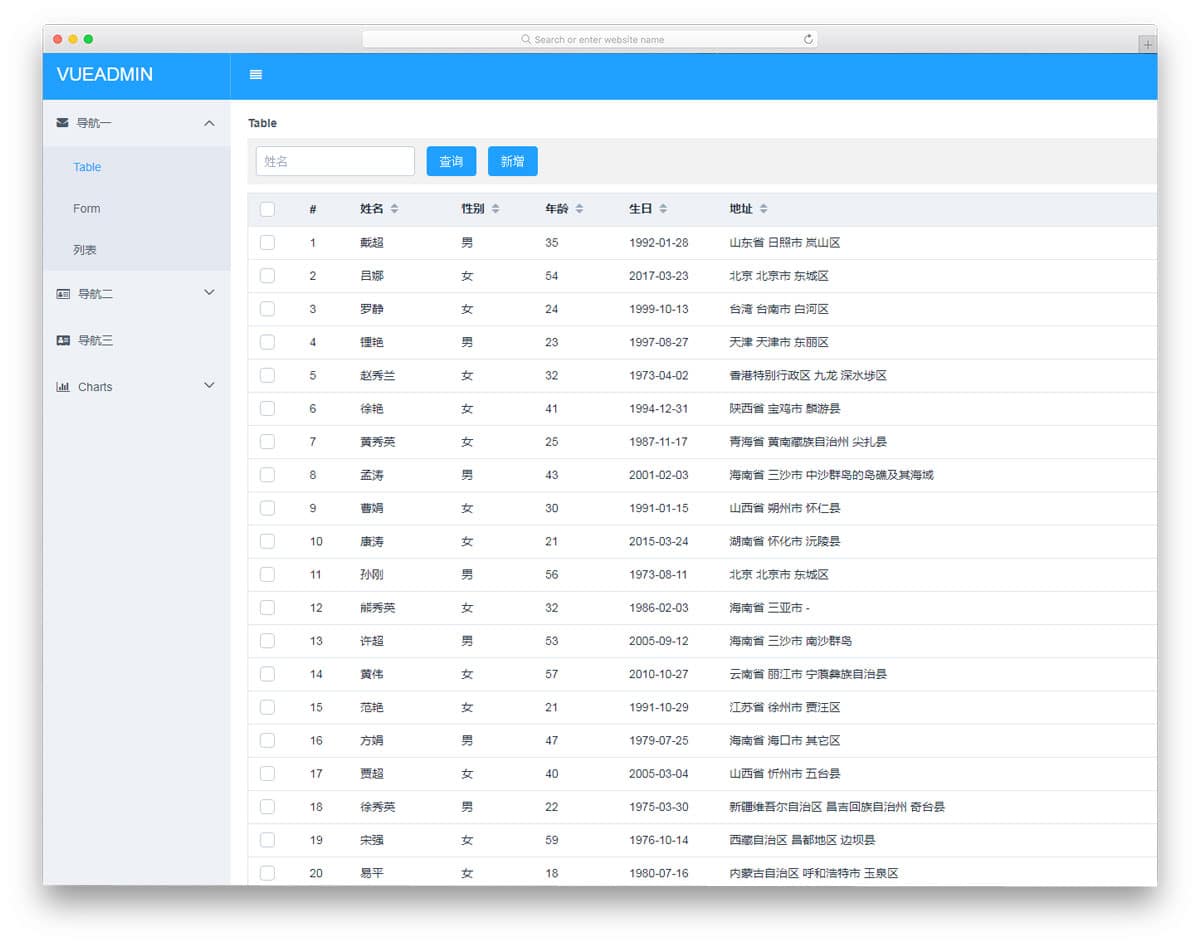Viewport: 1200px width, 946px height.
Task: Toggle the select-all checkbox in table header
Action: (x=267, y=209)
